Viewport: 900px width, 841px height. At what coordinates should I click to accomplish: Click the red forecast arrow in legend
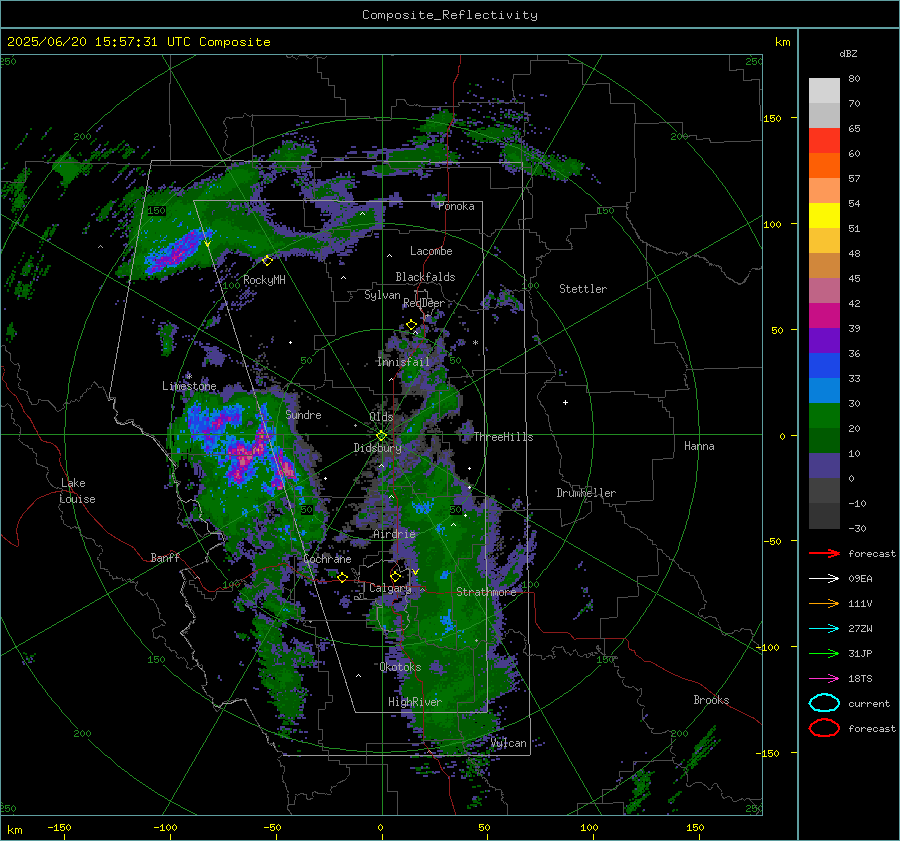click(824, 553)
